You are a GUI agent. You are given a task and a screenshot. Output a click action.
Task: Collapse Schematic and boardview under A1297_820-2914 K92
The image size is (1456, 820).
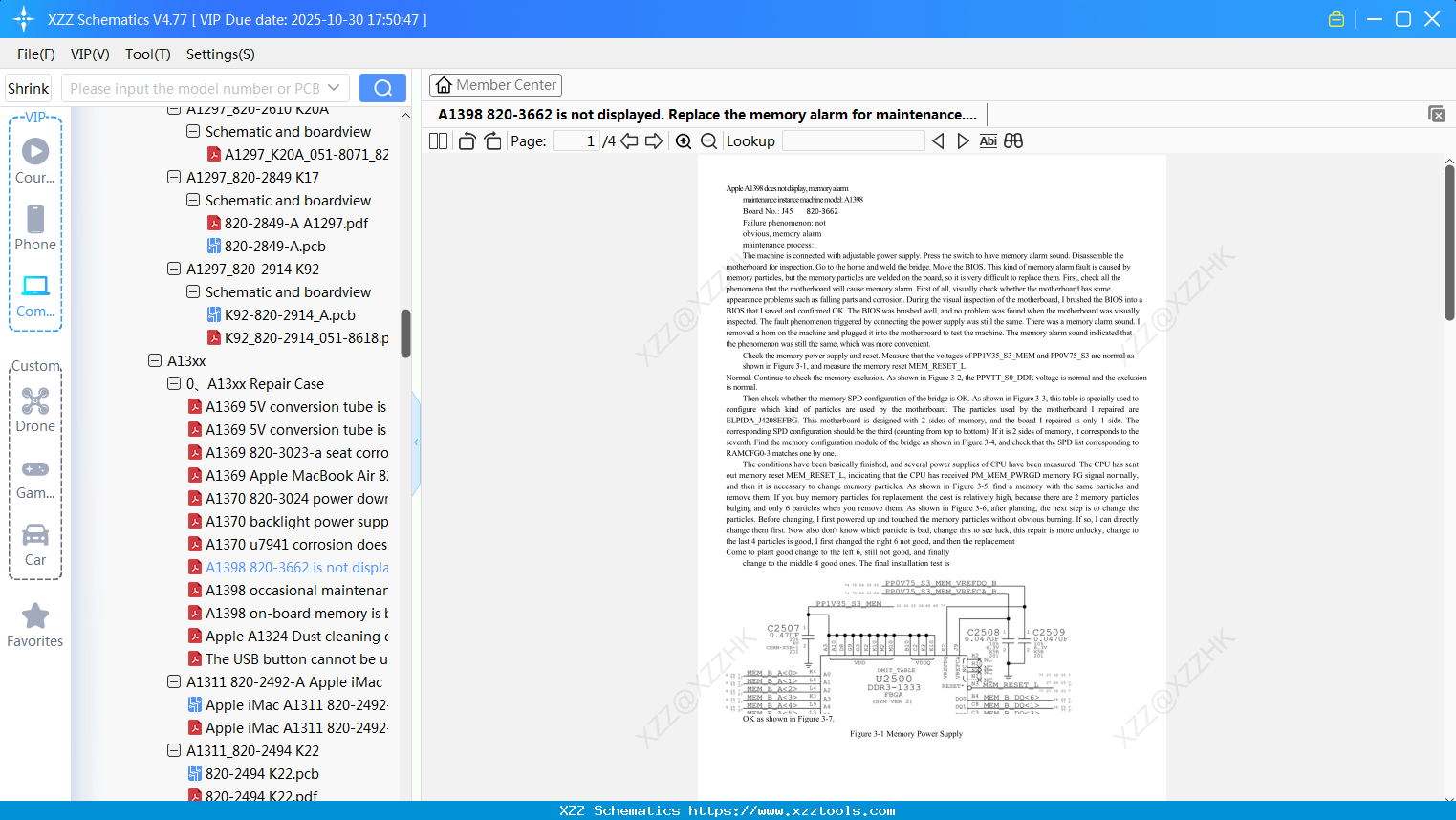click(x=193, y=291)
